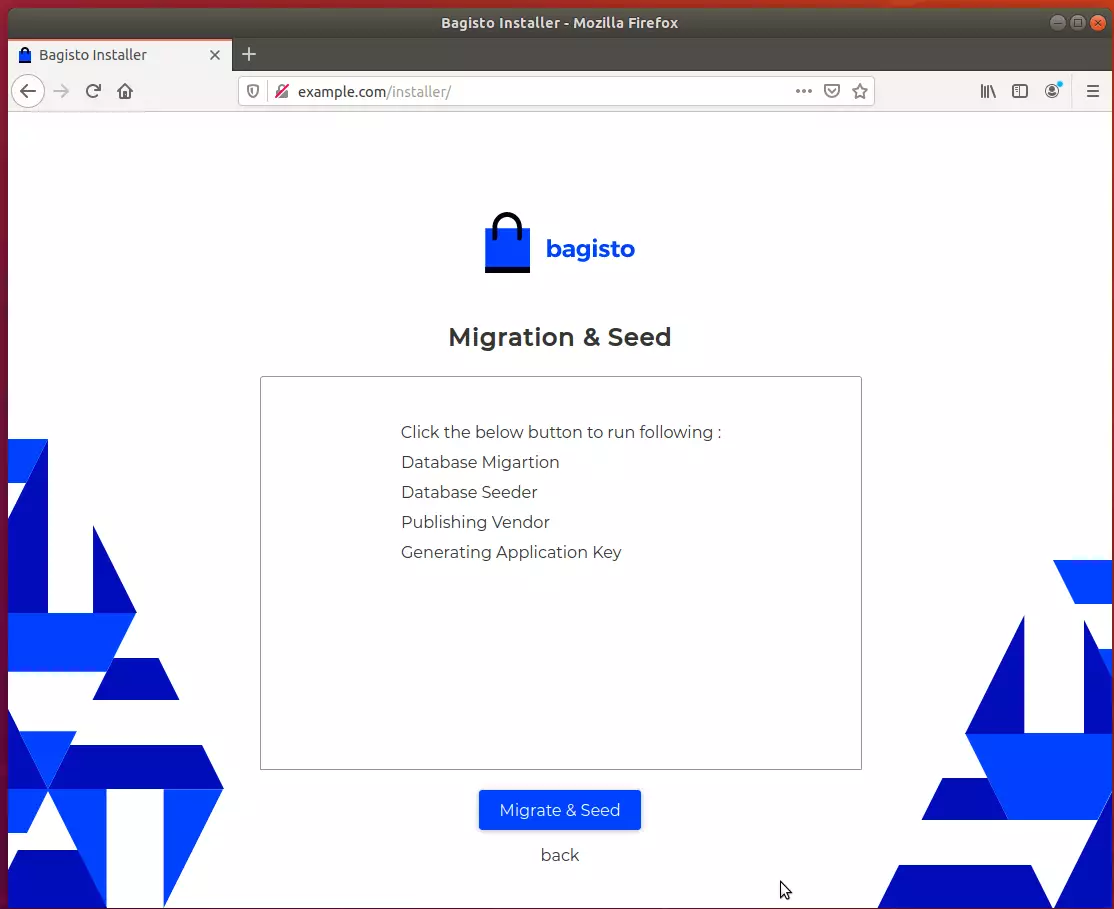
Task: Click the 'bagisto' brand name text
Action: point(590,249)
